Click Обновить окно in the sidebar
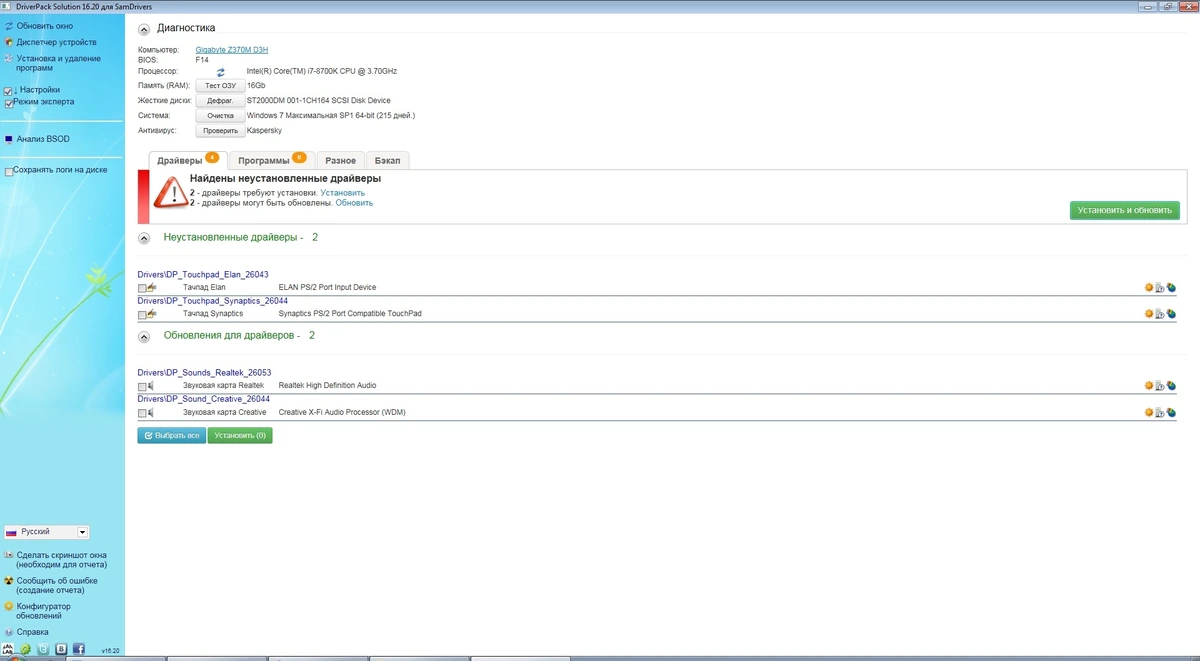Viewport: 1200px width, 661px height. coord(45,25)
